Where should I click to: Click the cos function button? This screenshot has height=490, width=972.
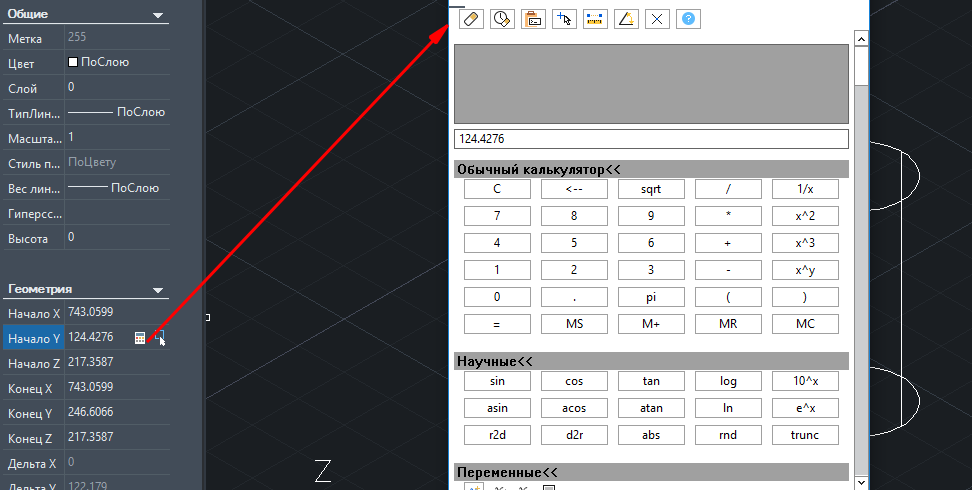574,381
